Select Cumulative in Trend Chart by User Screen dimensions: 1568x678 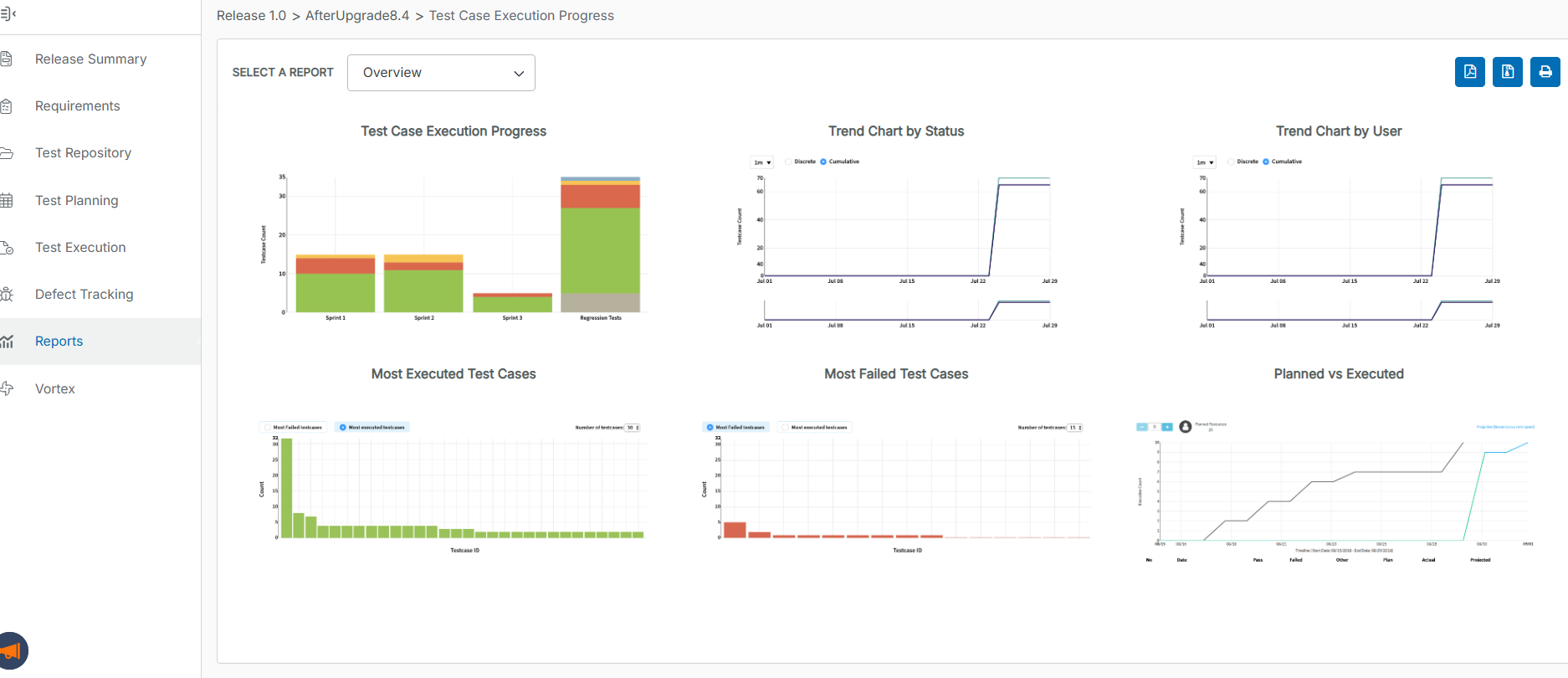(1266, 162)
